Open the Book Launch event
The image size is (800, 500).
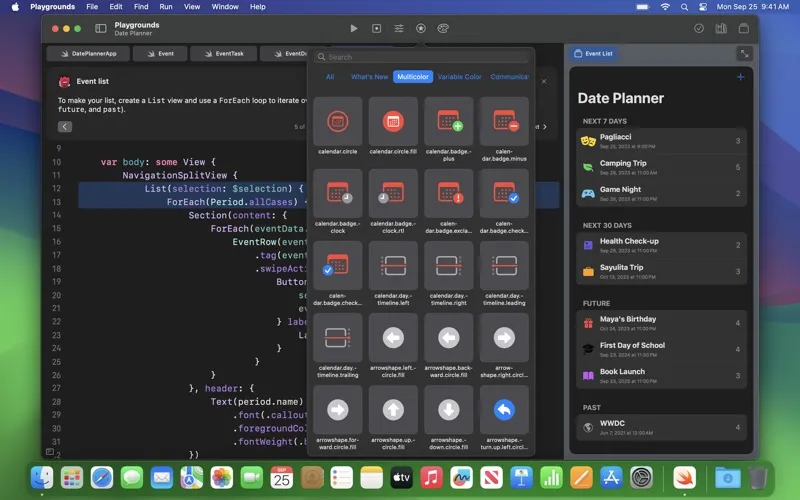(662, 376)
